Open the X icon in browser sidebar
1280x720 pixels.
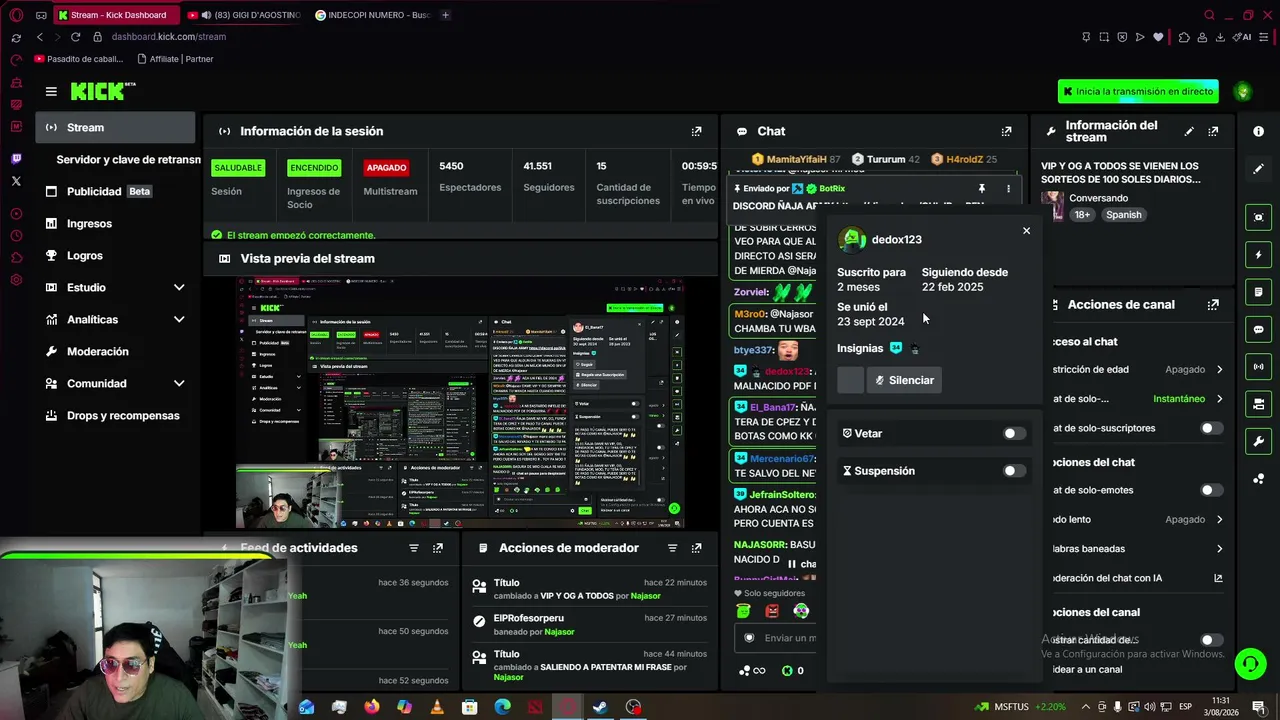tap(16, 181)
